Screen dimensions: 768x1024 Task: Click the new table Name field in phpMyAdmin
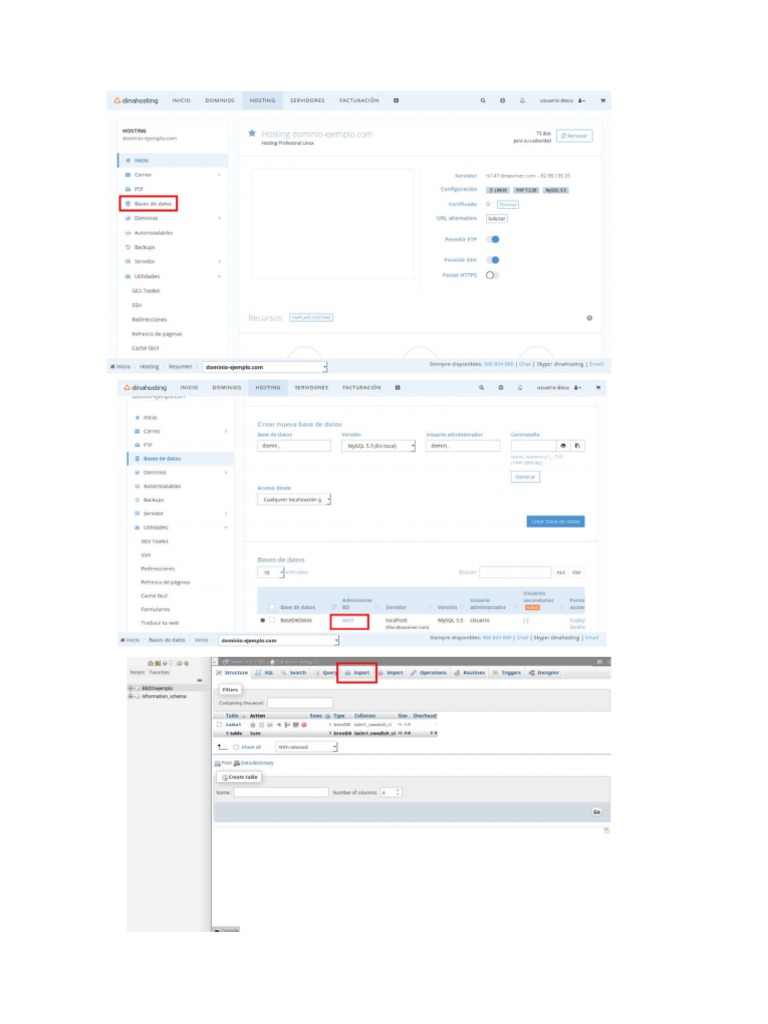coord(281,792)
